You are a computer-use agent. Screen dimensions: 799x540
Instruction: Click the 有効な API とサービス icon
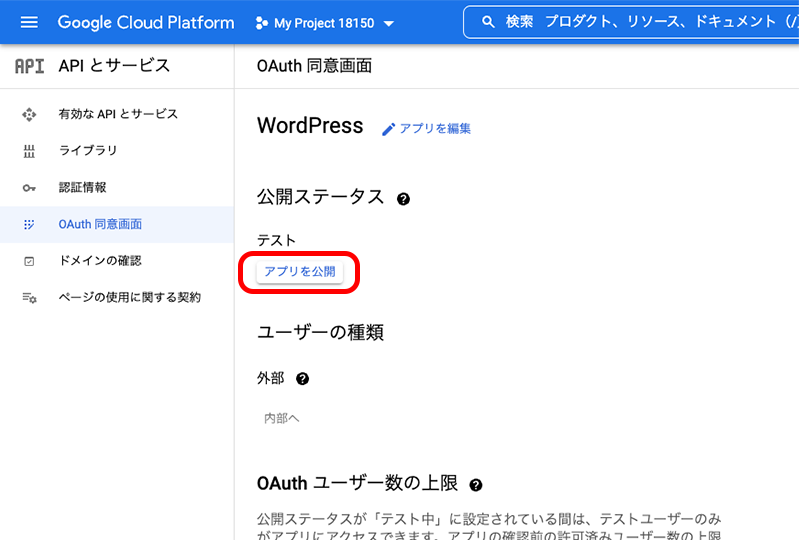click(29, 114)
